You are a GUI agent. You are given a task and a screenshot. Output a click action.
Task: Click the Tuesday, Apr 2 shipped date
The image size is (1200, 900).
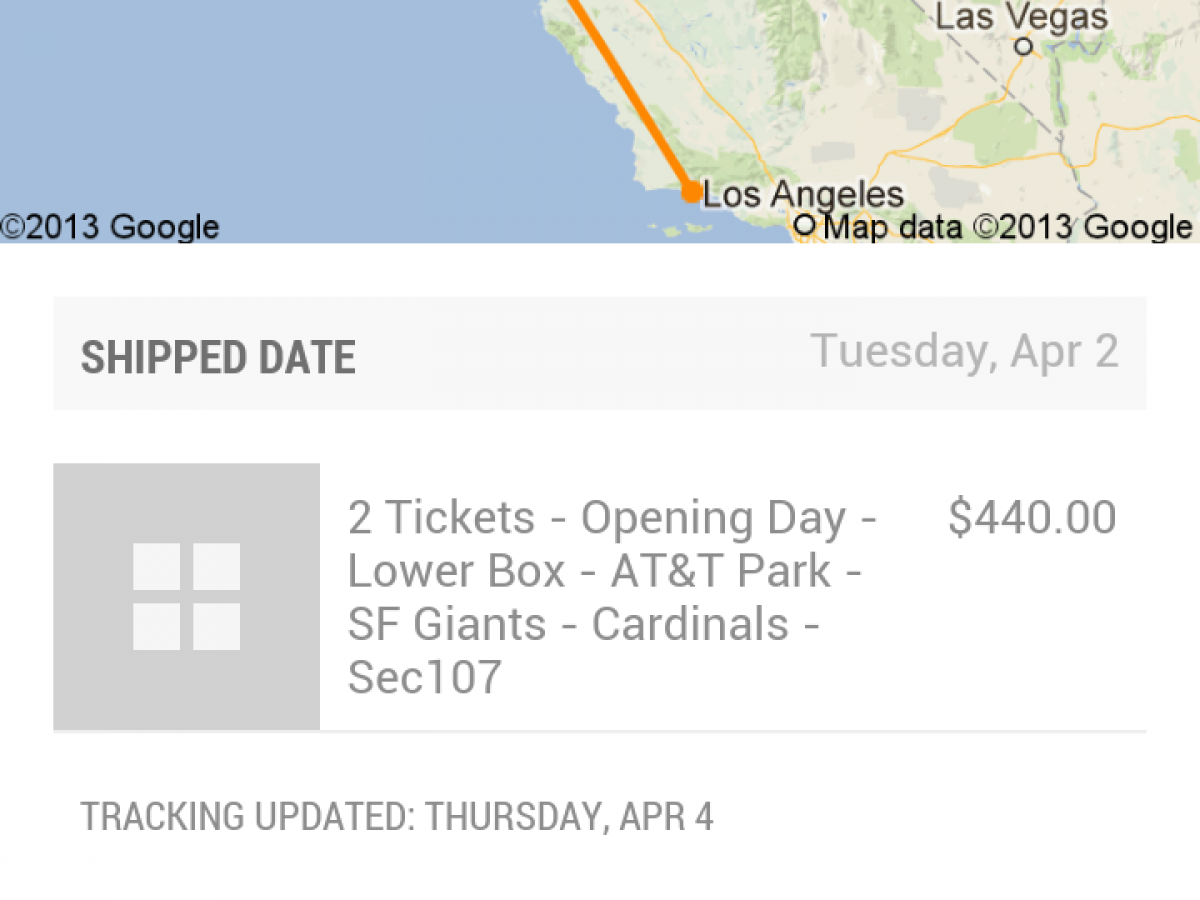964,351
